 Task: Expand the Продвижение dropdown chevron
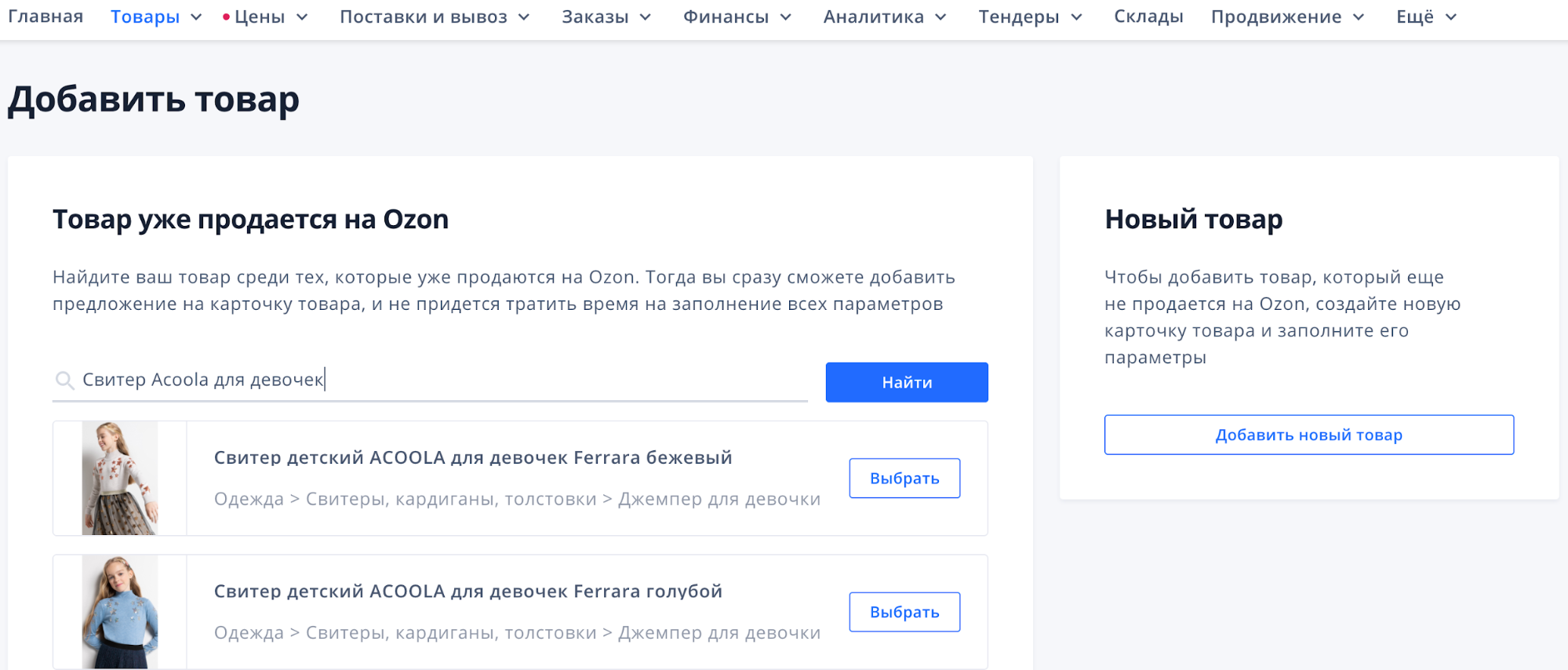[1359, 17]
